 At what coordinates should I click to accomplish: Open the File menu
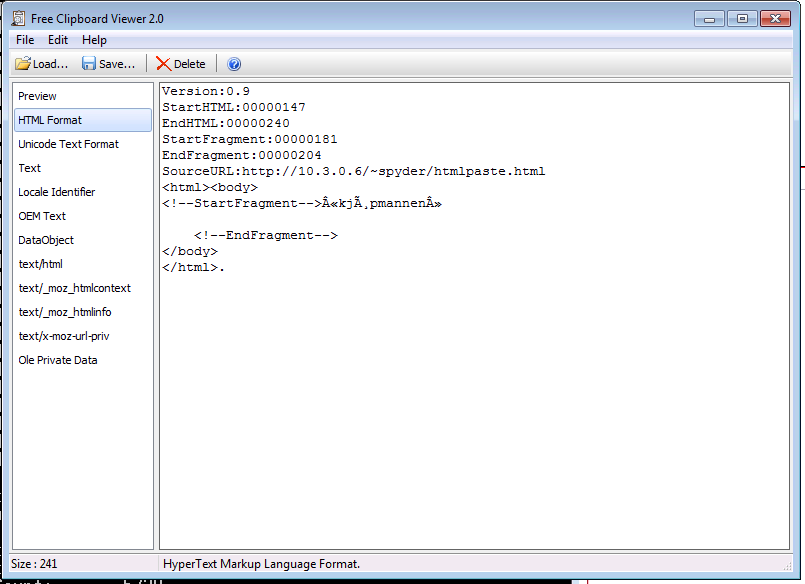tap(25, 40)
